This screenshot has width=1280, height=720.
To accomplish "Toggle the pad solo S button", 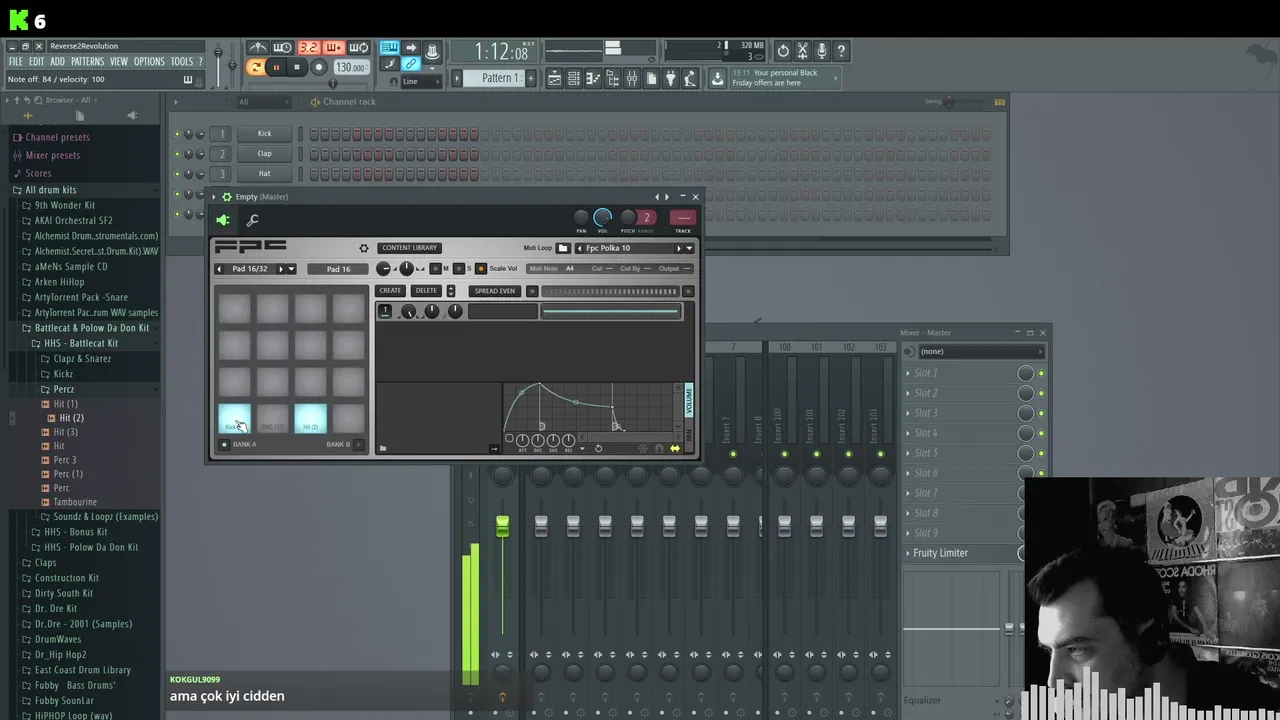I will [x=458, y=269].
